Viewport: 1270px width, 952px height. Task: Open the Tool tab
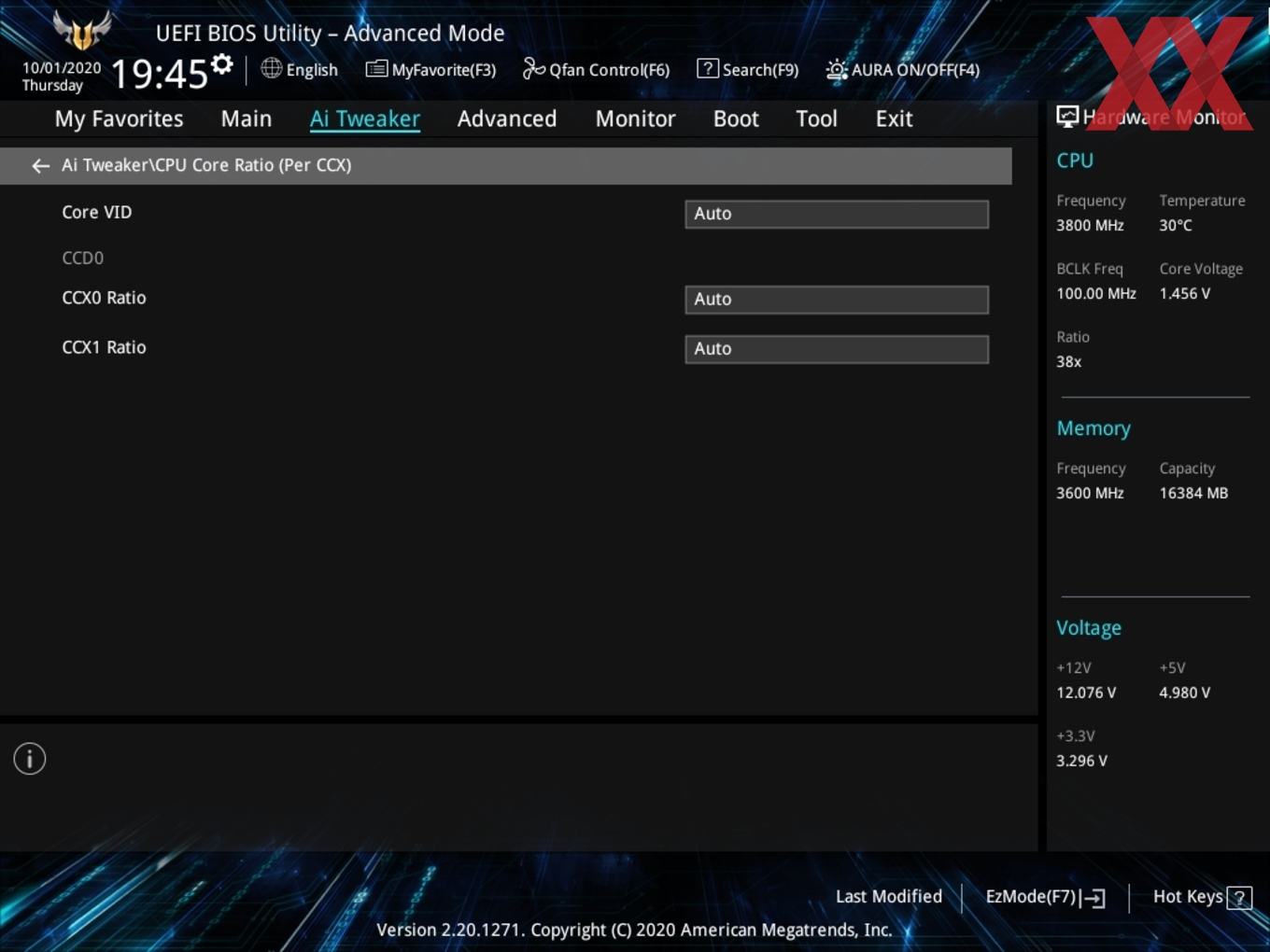[x=816, y=119]
